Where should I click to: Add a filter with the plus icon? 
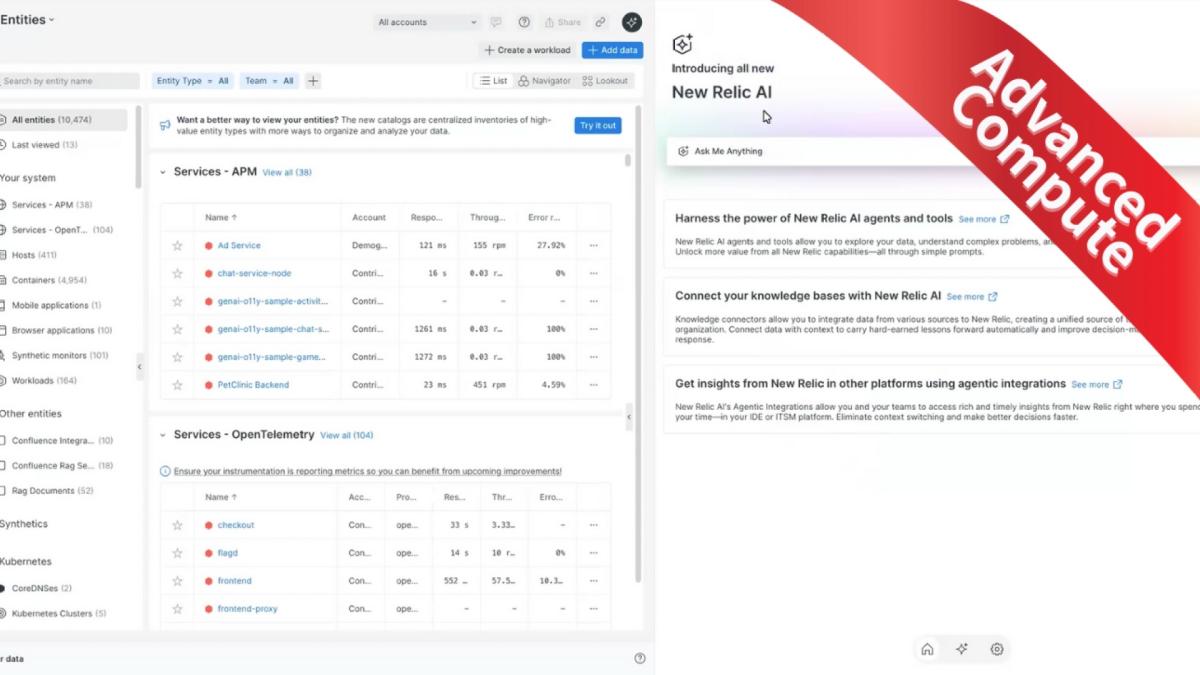pos(313,81)
